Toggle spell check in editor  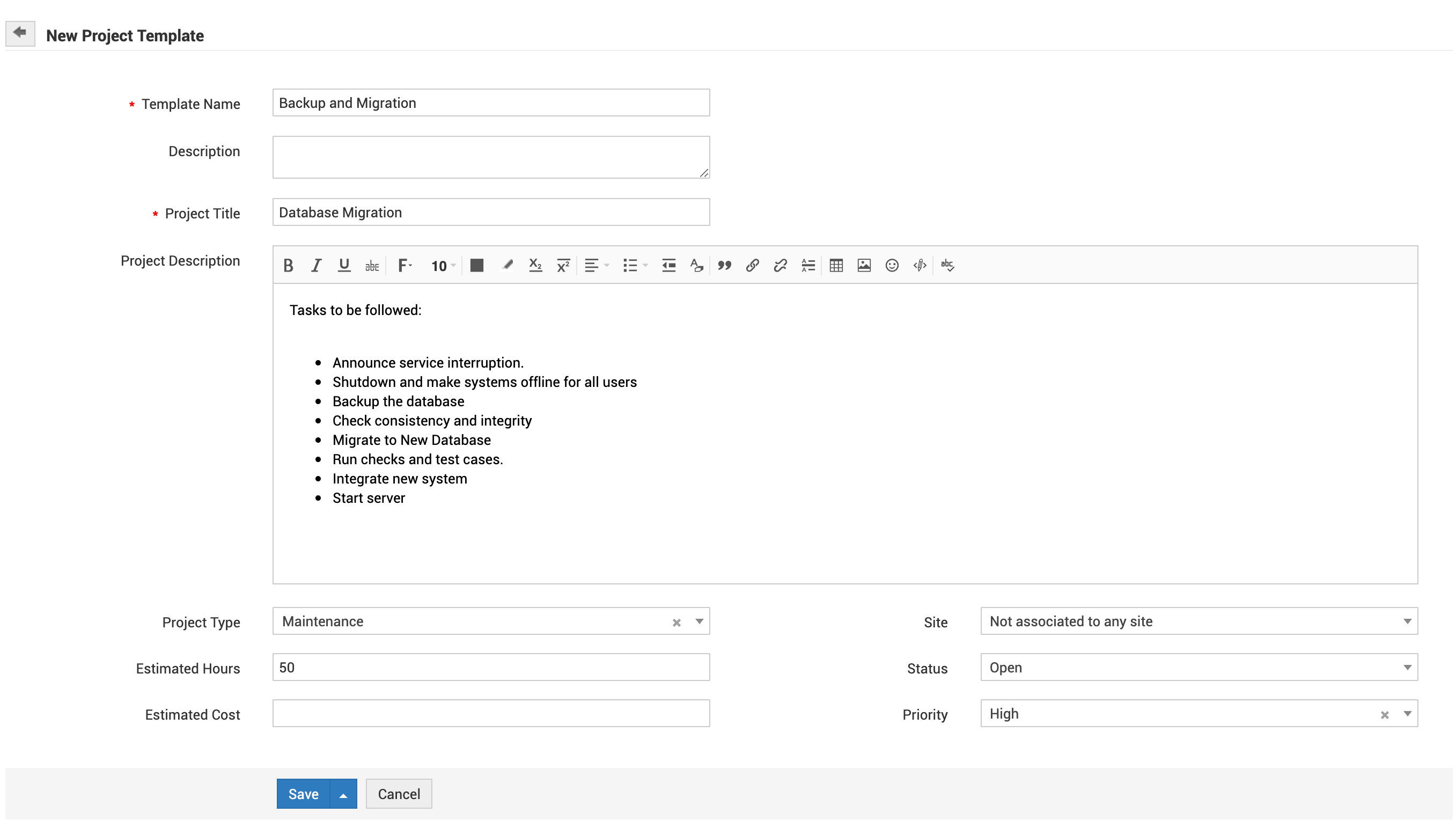click(x=947, y=265)
